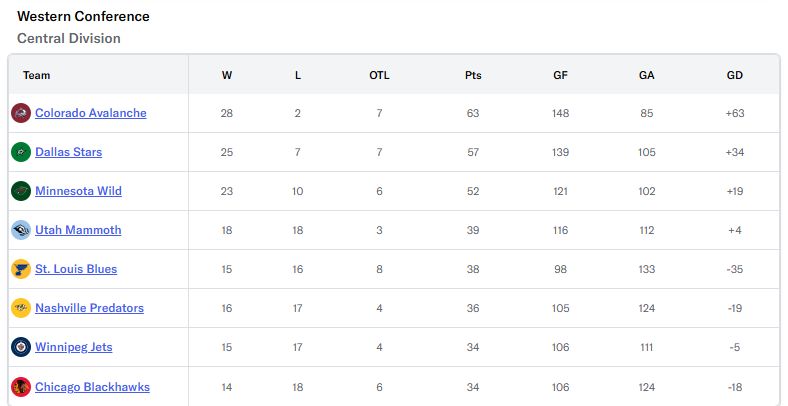Open the St. Louis Blues link
The image size is (788, 406).
tap(76, 269)
